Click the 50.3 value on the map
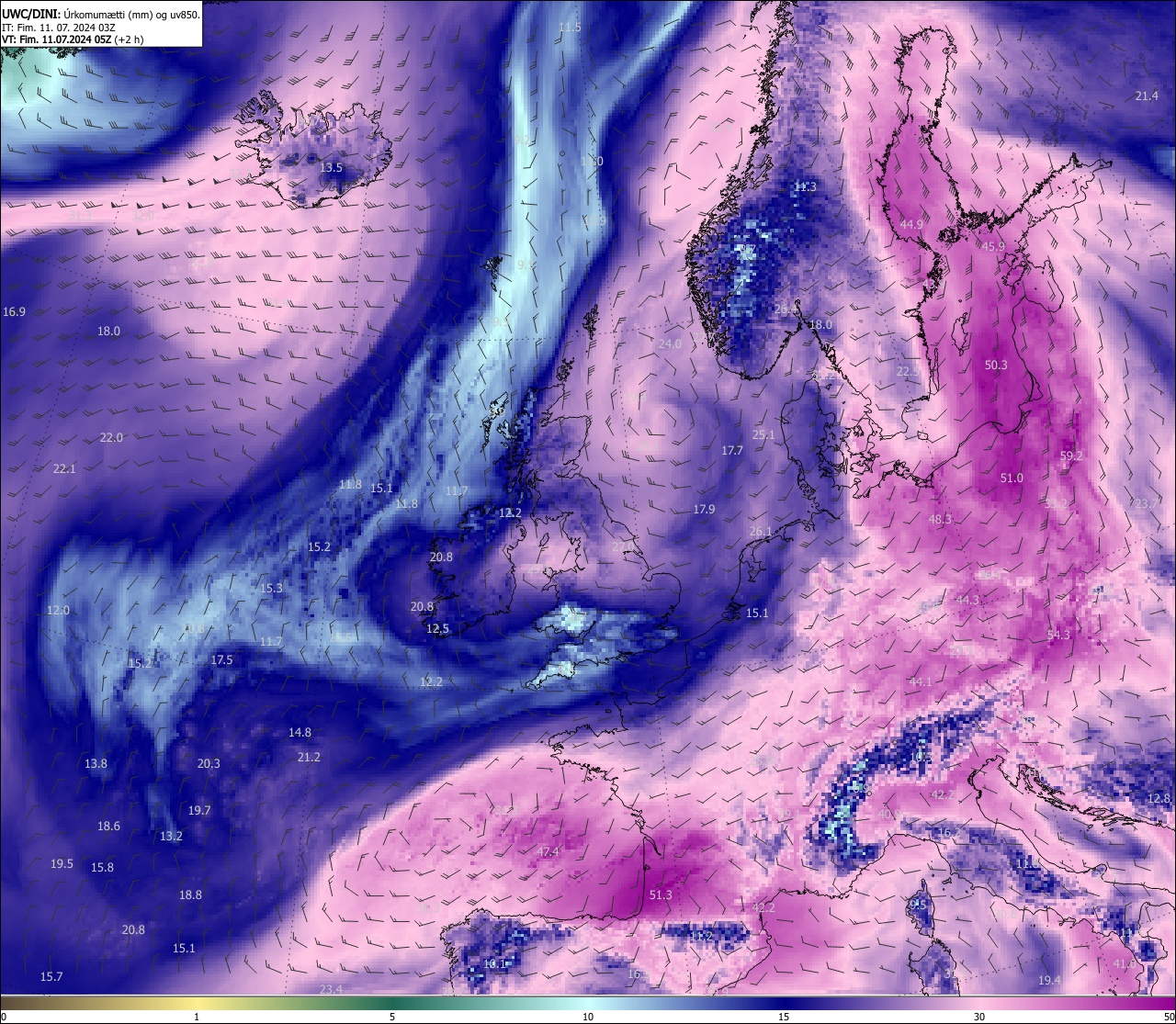Screen dimensions: 1176x1024 pos(996,366)
